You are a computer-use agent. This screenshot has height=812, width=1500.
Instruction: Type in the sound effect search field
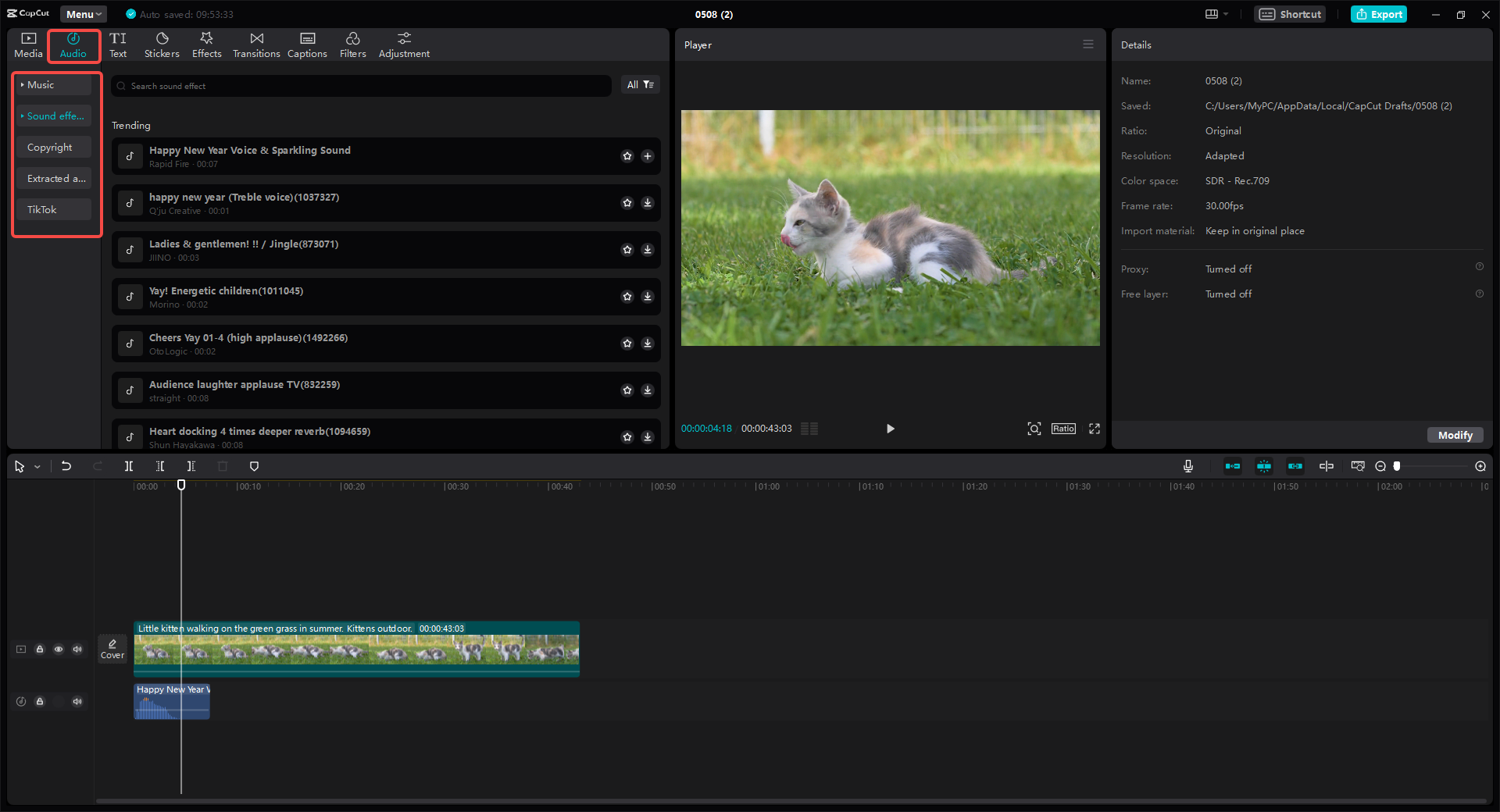click(361, 86)
